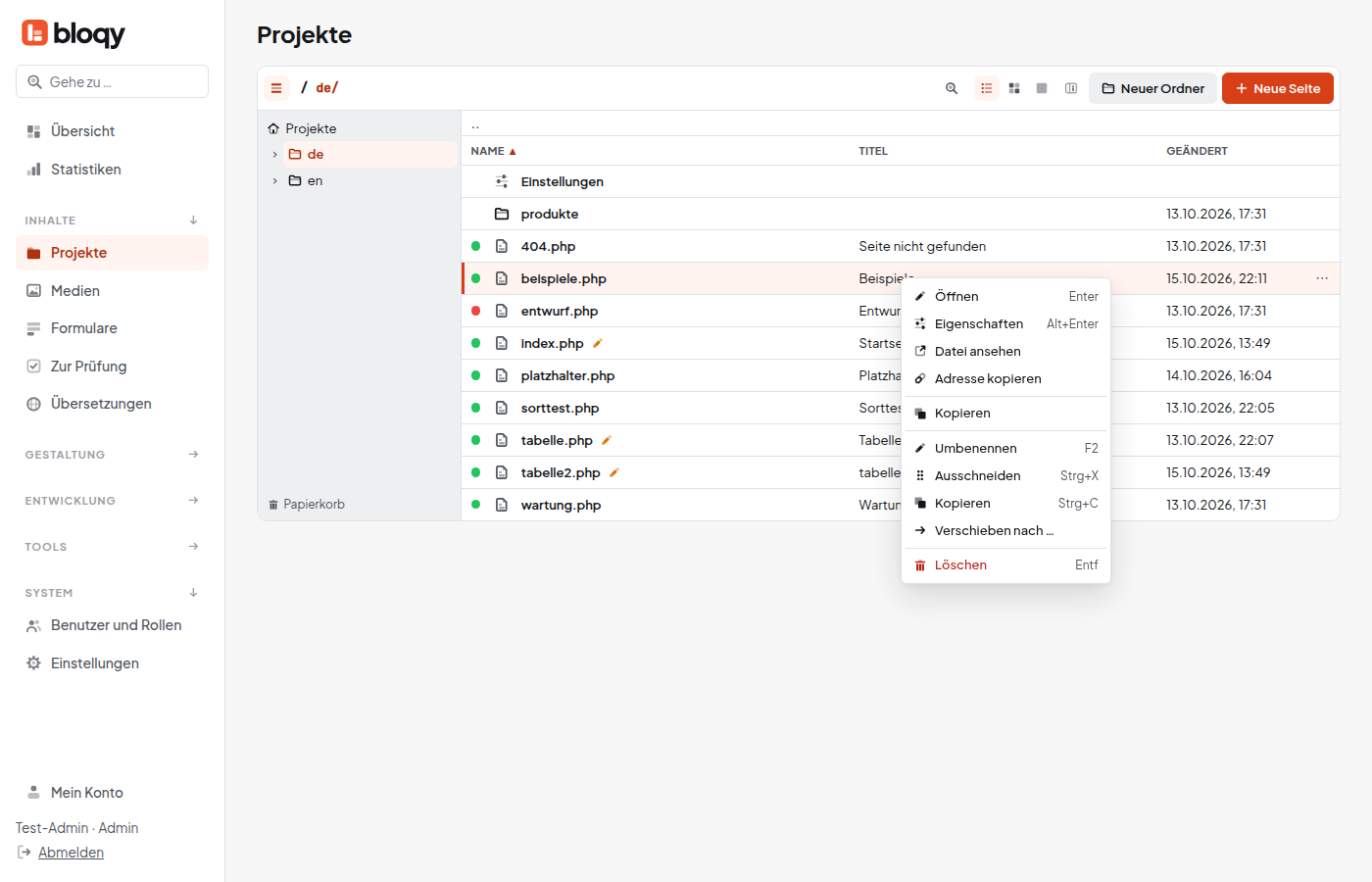The image size is (1372, 882).
Task: Switch to small grid view layout
Action: 1014,88
